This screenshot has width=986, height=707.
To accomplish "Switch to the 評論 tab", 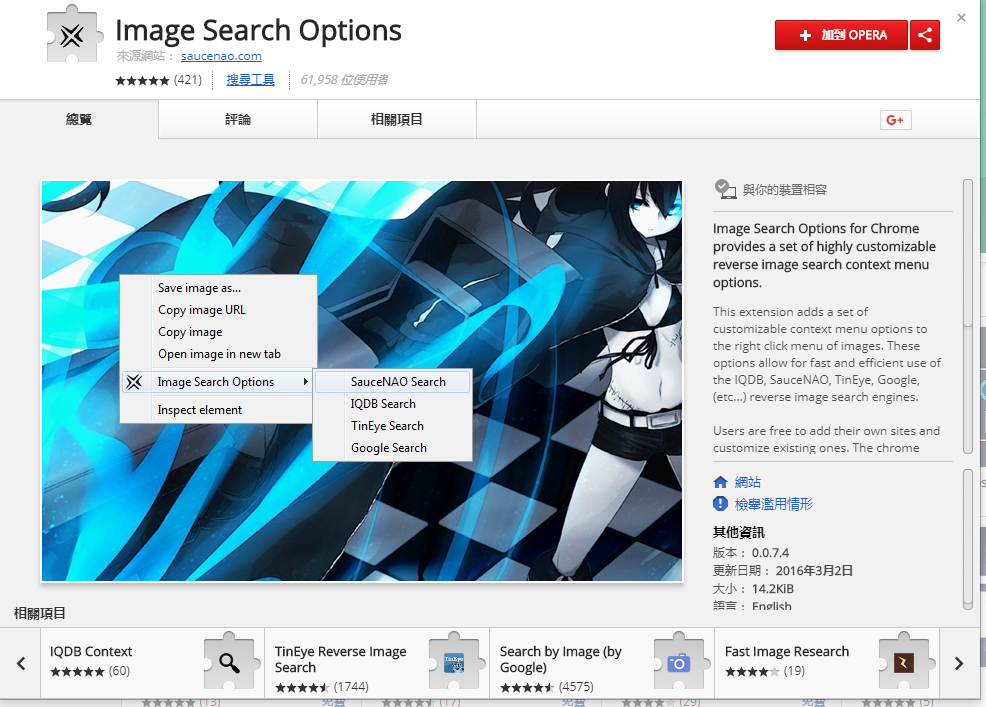I will (x=238, y=120).
